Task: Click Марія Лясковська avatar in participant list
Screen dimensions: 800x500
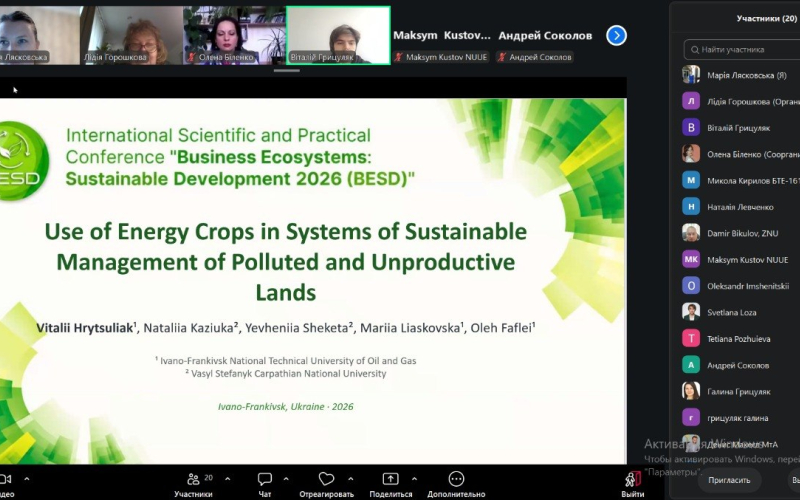Action: point(691,75)
